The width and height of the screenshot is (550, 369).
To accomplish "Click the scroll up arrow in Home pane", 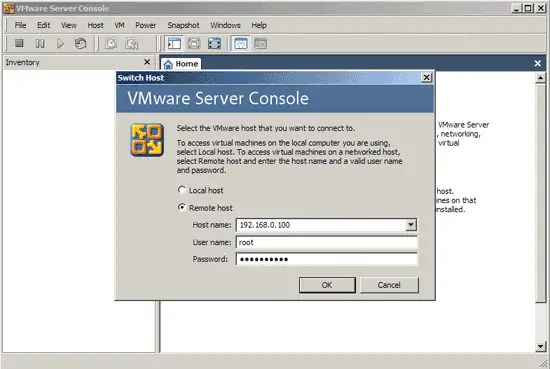I will pos(541,78).
